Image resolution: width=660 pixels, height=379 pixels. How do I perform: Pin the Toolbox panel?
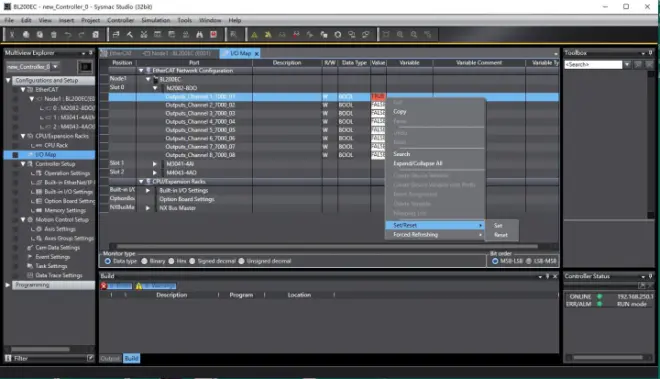point(650,53)
